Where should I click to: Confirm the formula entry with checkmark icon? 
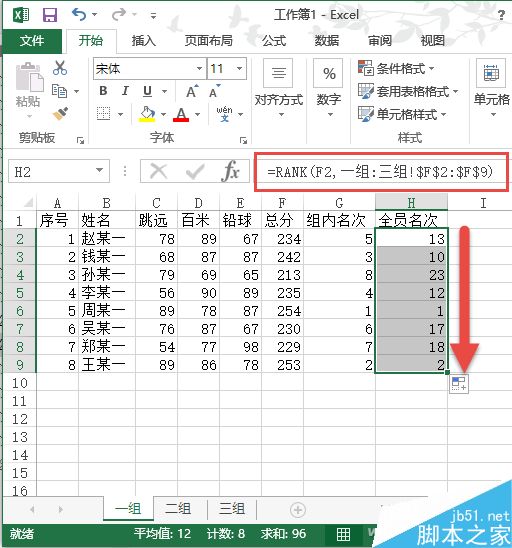point(194,171)
